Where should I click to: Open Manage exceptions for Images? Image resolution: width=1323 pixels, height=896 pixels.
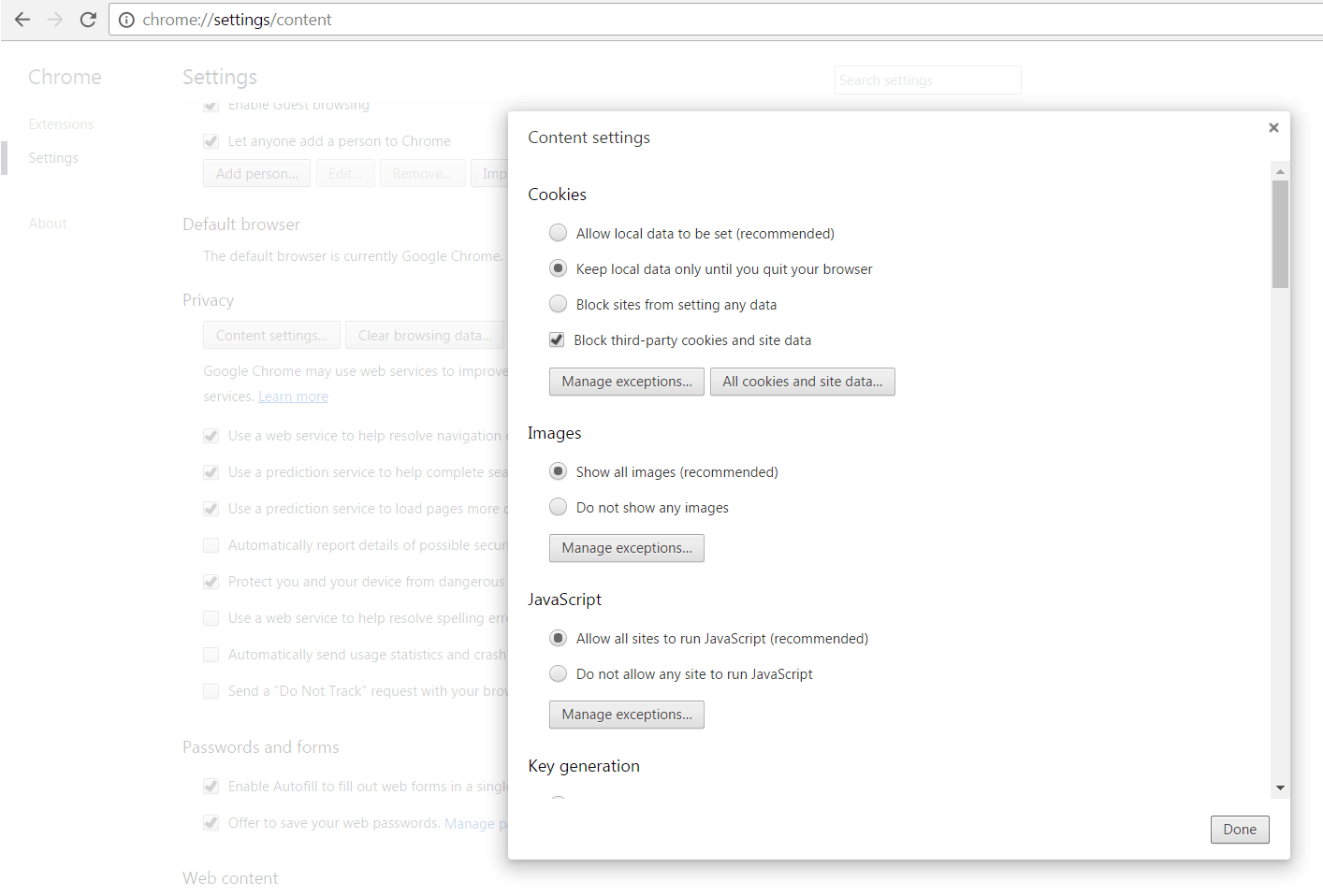pyautogui.click(x=627, y=548)
